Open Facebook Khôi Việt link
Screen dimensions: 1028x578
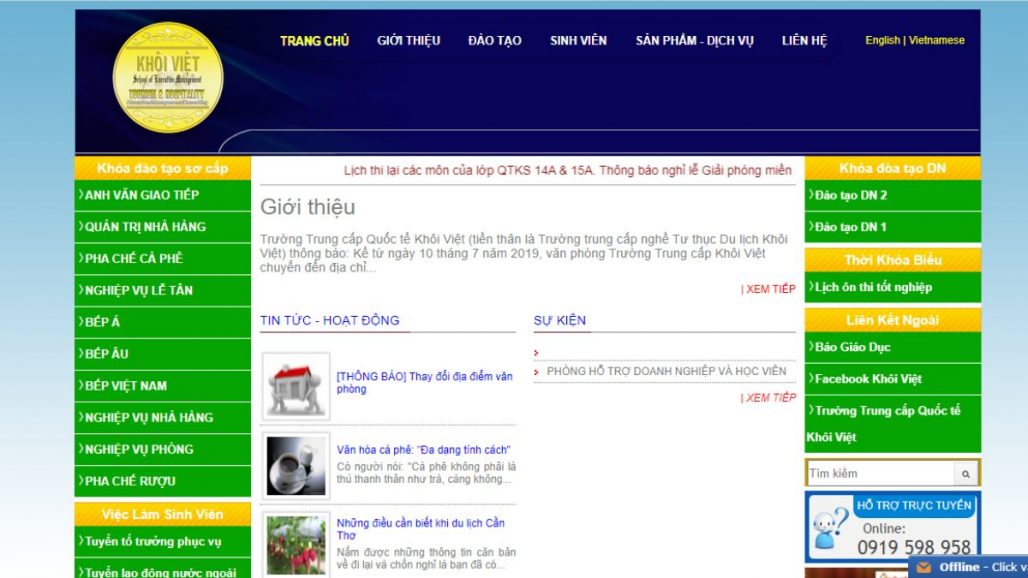893,379
